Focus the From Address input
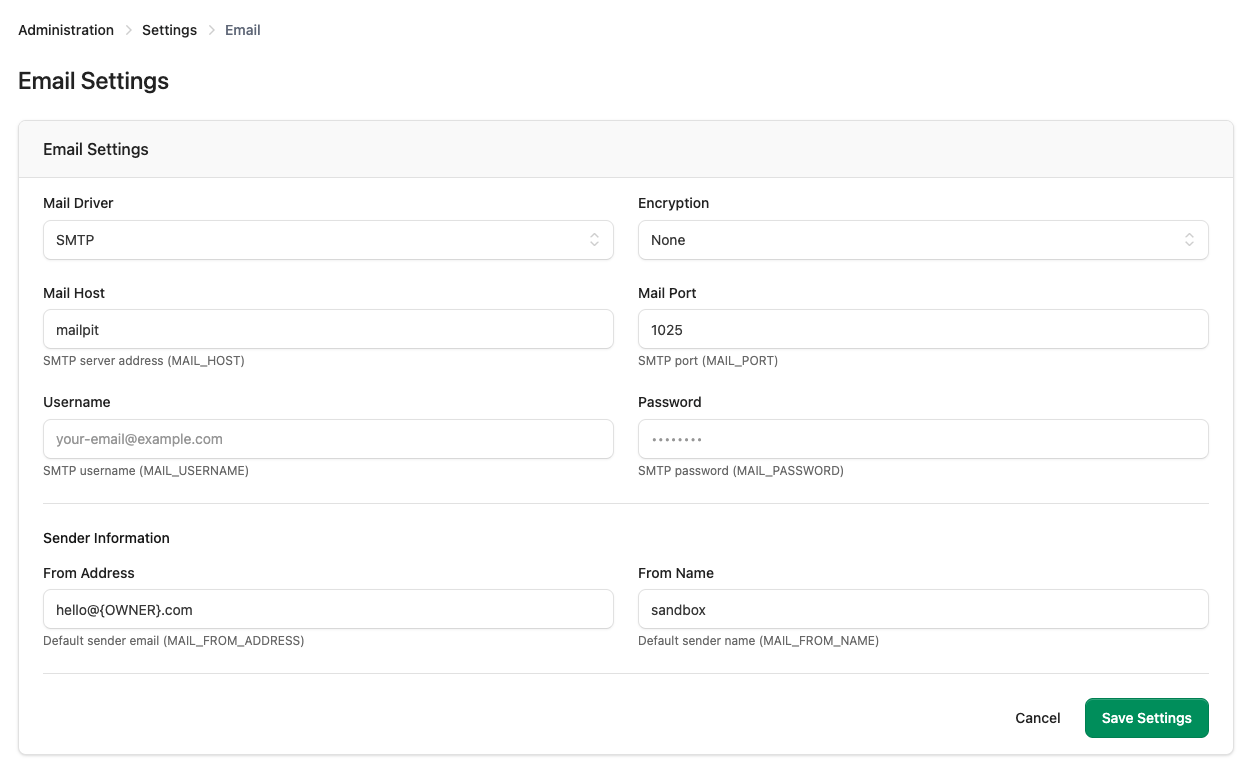Screen dimensions: 1258x784 pos(328,609)
